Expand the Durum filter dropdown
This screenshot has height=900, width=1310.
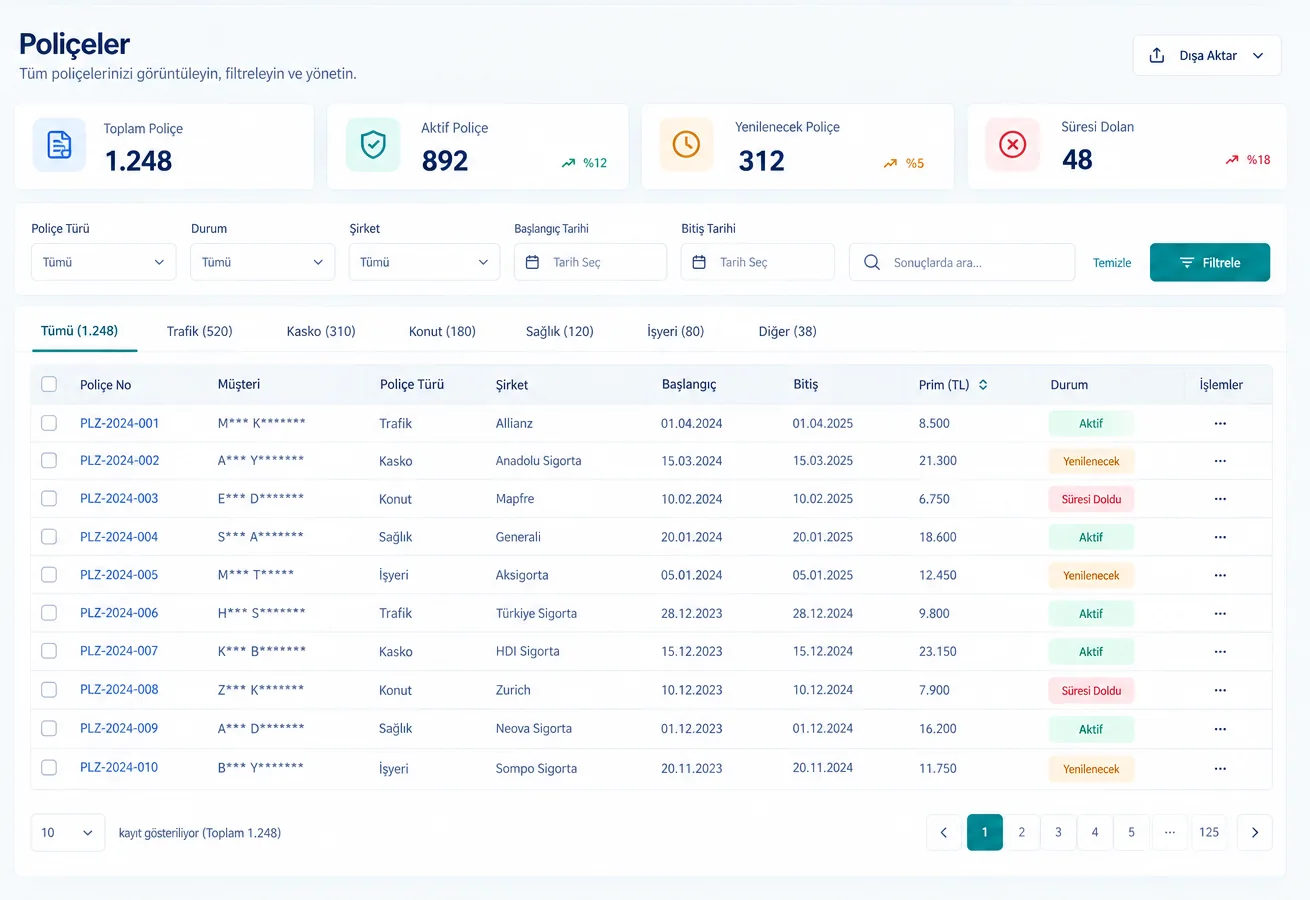(263, 262)
